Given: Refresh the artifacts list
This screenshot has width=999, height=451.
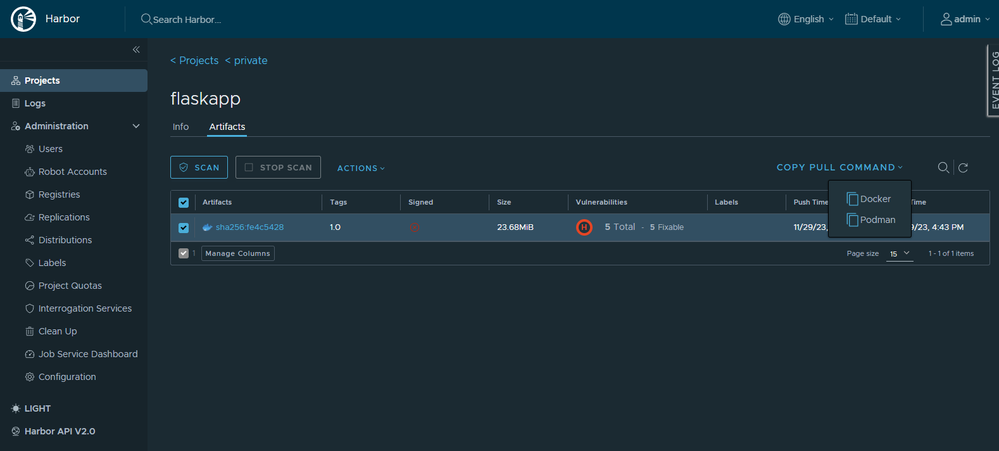Looking at the screenshot, I should point(963,168).
